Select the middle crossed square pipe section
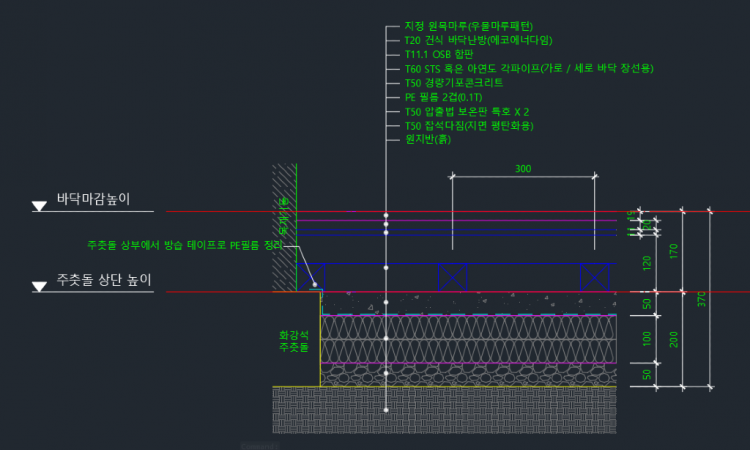Viewport: 750px width, 450px height. [x=453, y=278]
